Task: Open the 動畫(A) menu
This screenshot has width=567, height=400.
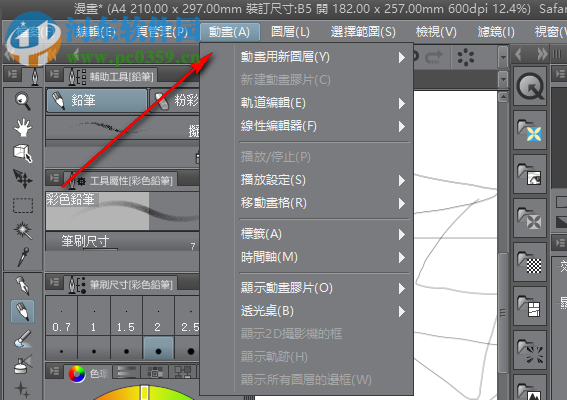Action: [x=230, y=32]
